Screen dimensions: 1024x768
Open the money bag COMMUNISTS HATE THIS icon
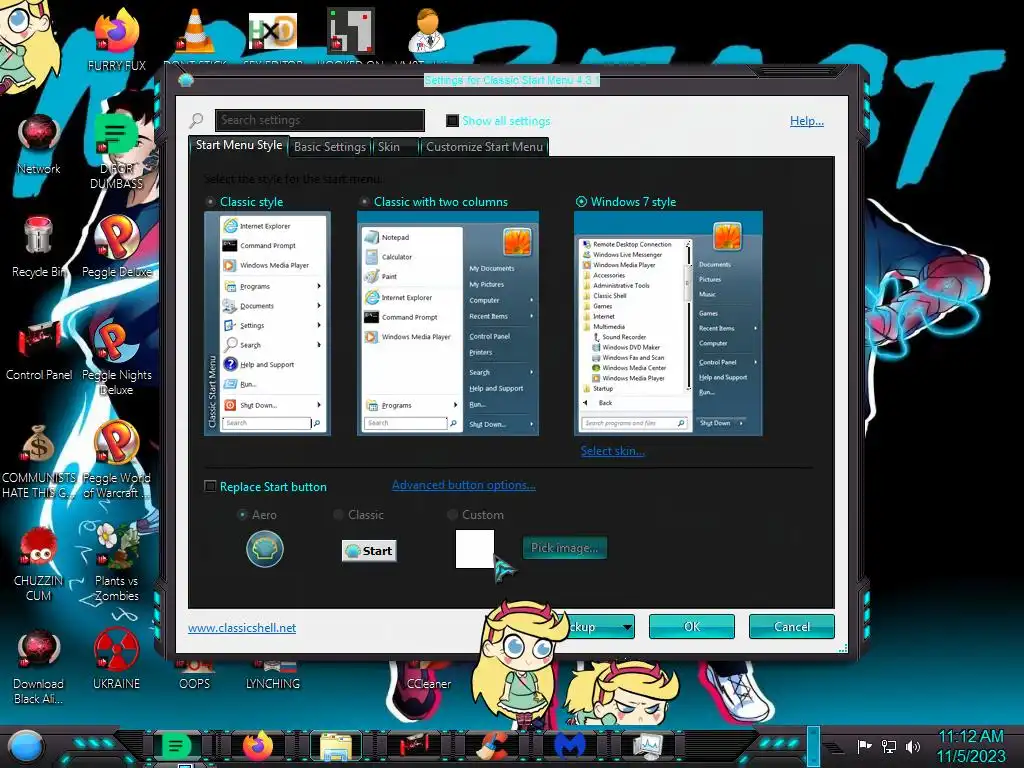[39, 461]
